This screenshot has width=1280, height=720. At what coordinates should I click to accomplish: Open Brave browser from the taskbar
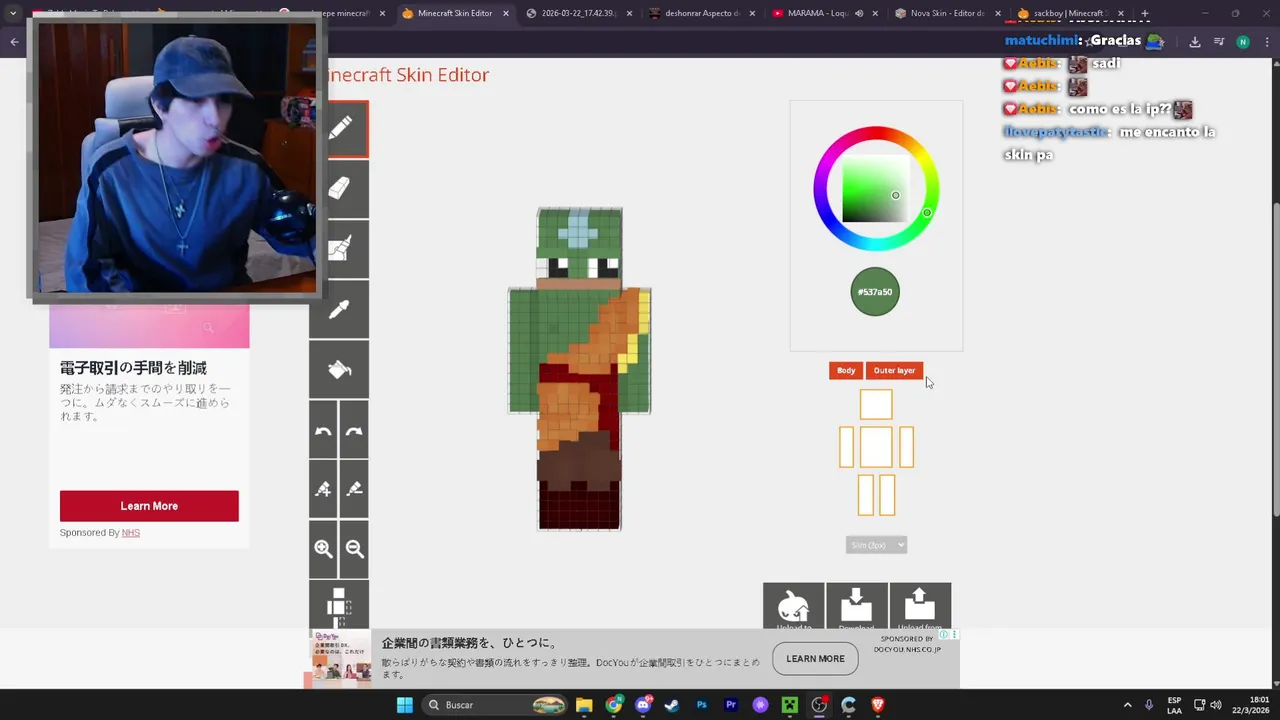click(x=878, y=705)
